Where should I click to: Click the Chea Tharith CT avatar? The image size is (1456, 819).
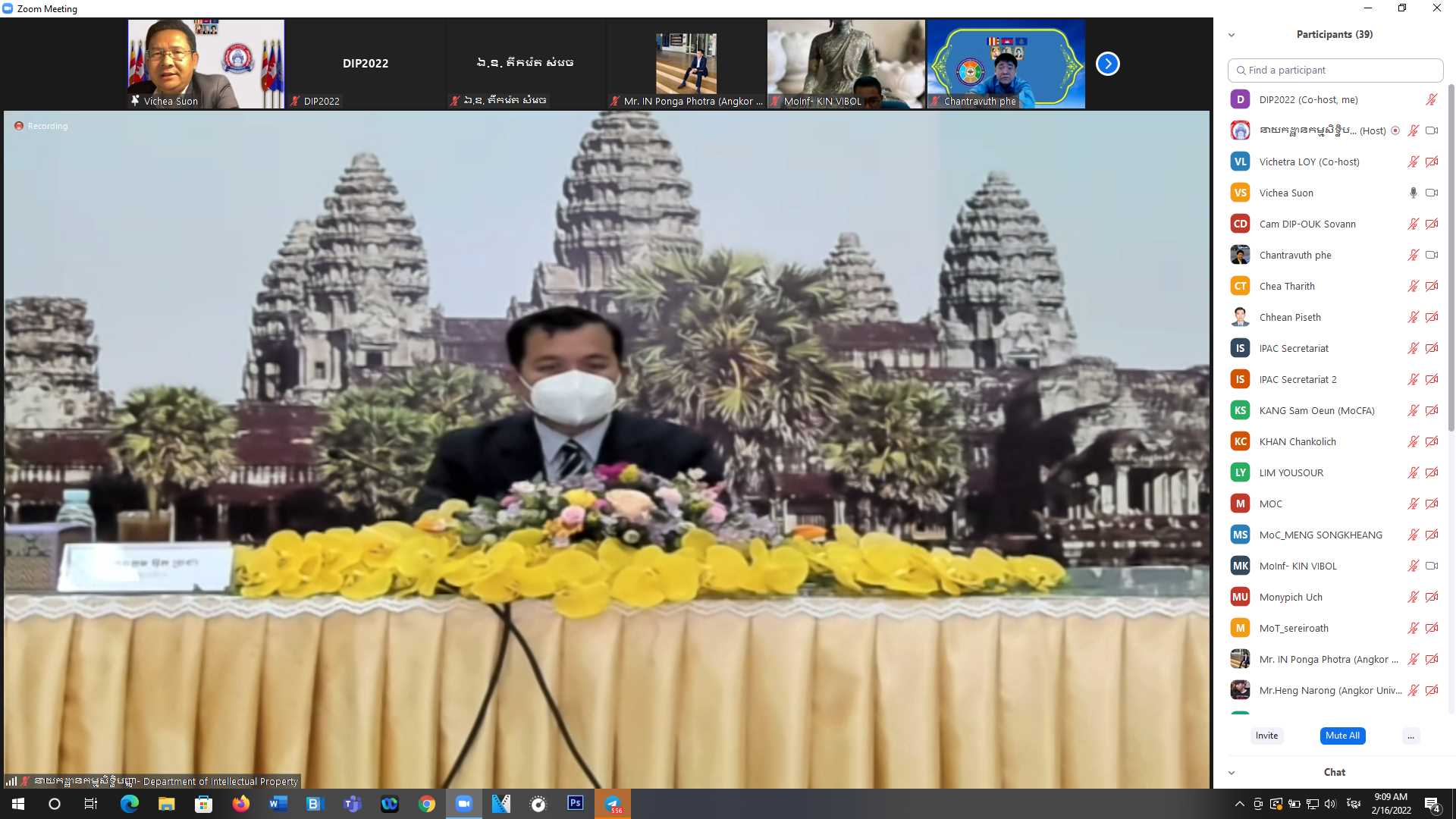[1240, 286]
